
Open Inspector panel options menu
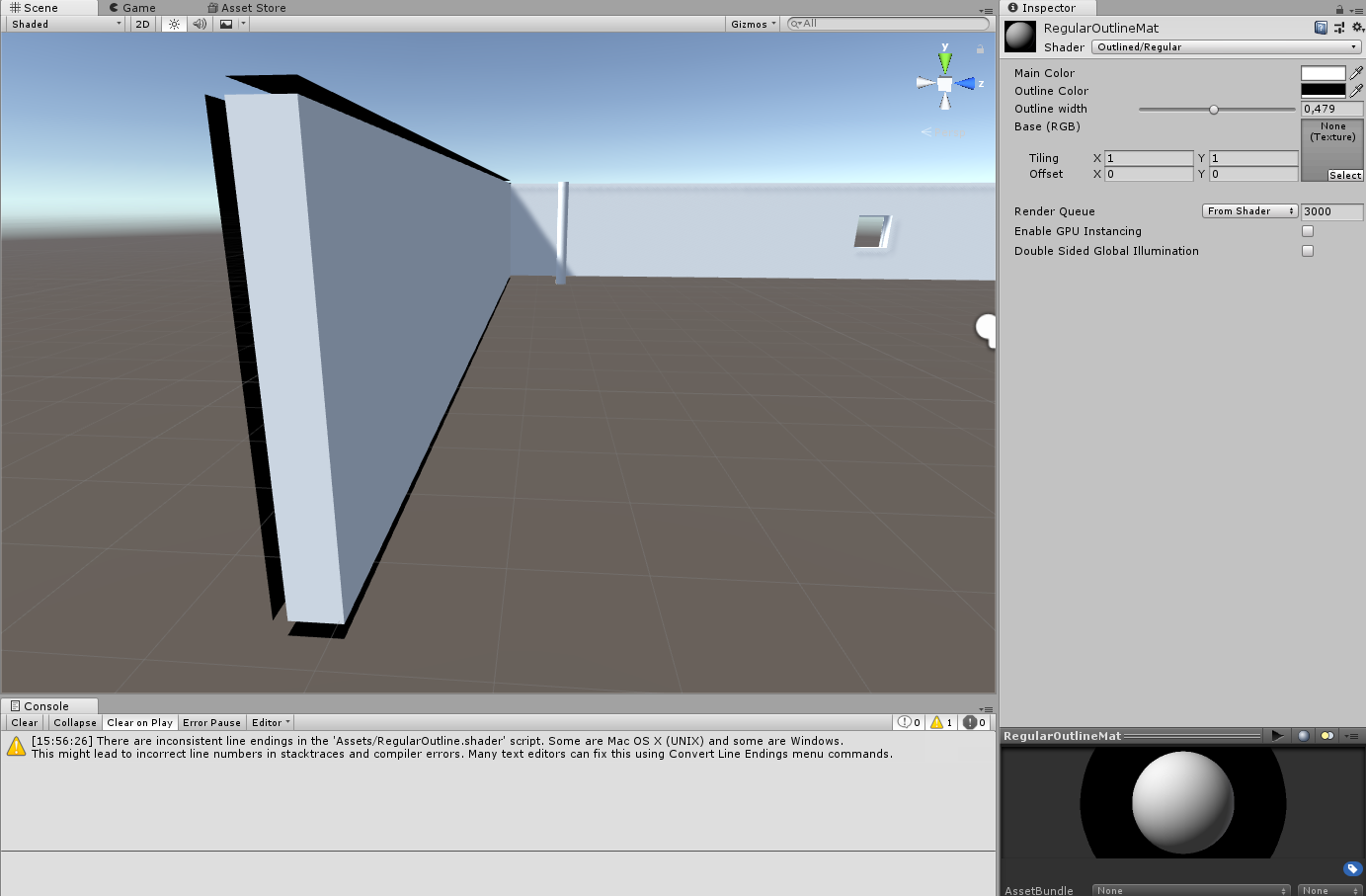(x=1356, y=10)
